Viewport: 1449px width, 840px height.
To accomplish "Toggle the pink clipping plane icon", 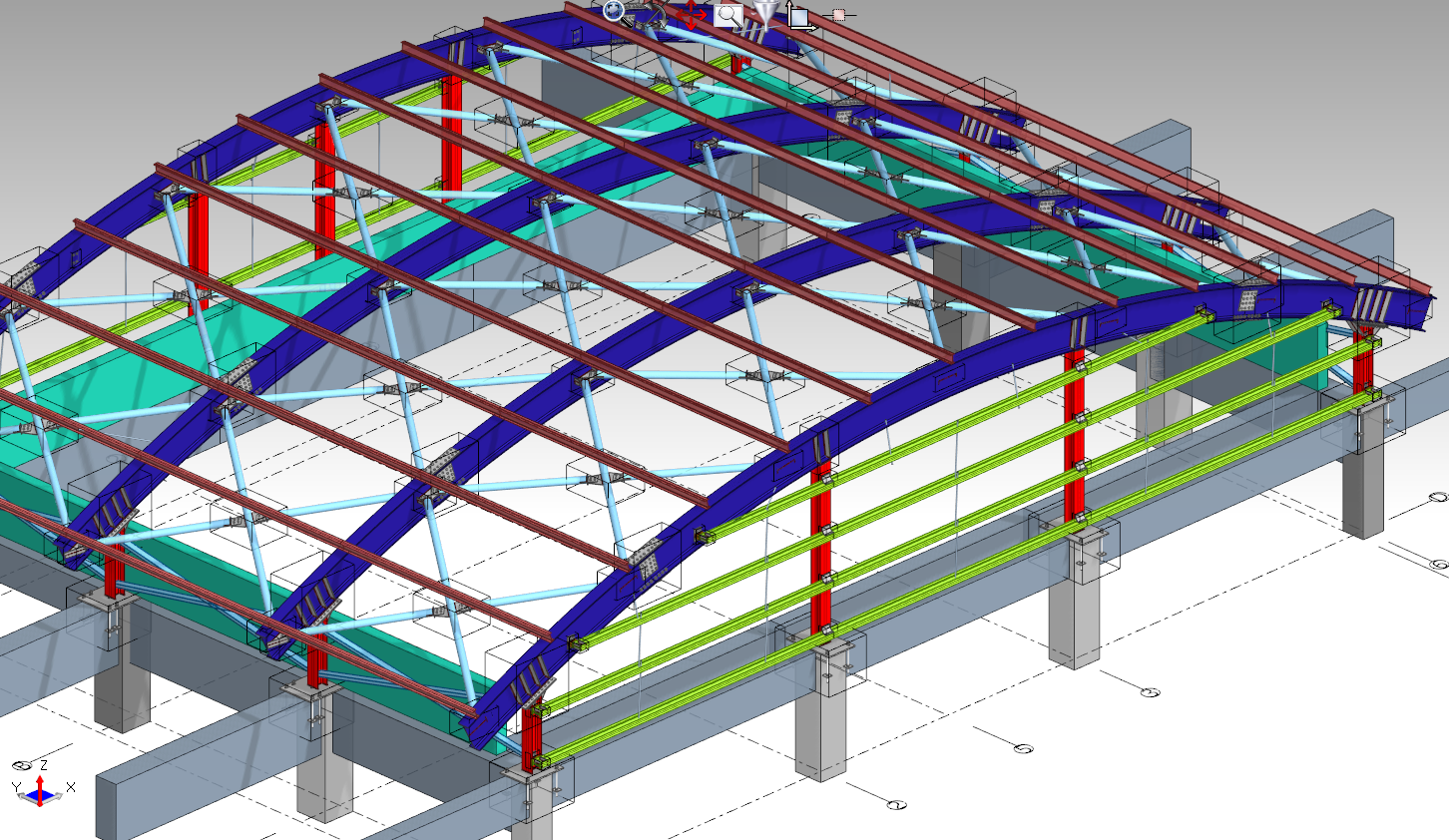I will click(x=839, y=15).
